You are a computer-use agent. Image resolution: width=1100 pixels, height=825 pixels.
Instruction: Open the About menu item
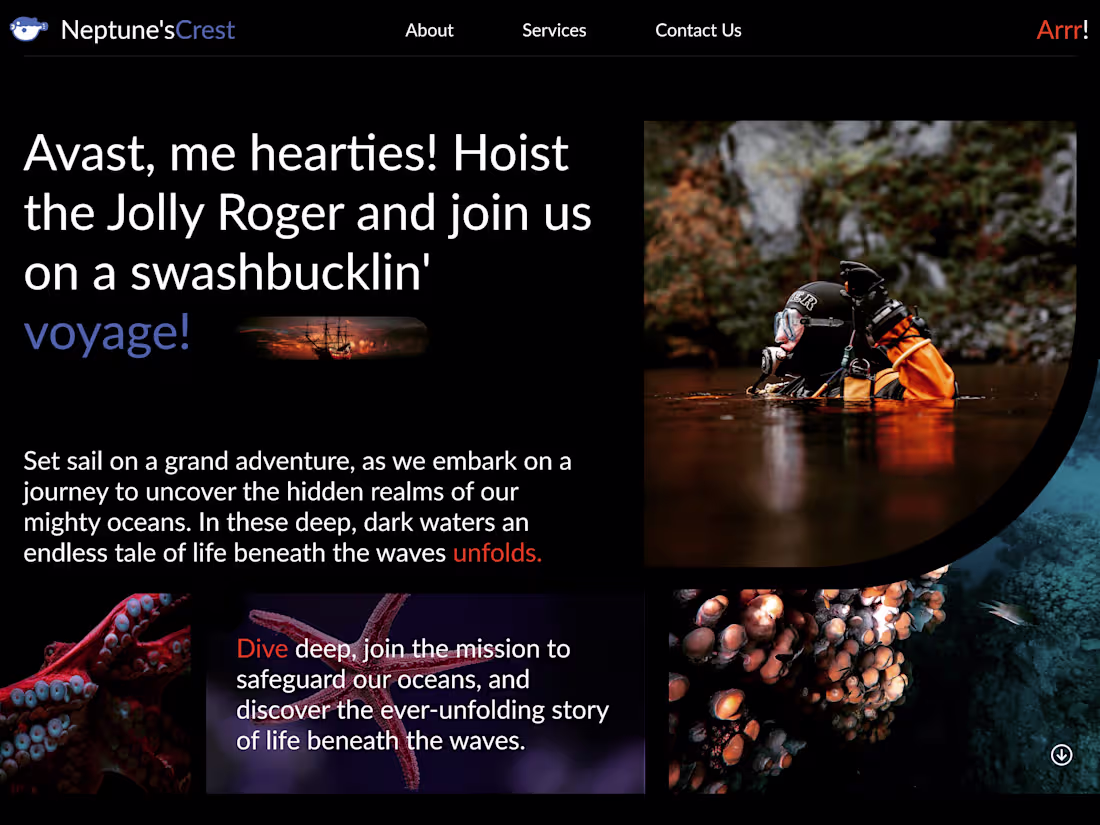[429, 30]
